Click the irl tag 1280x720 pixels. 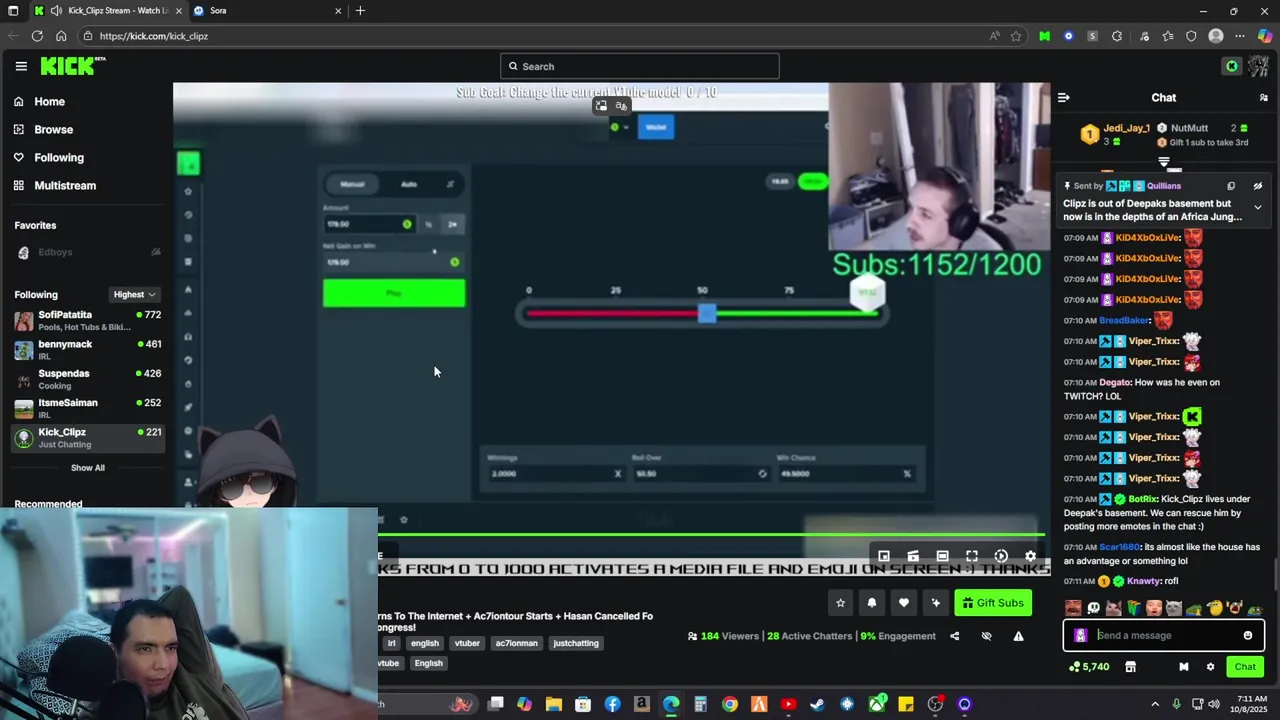coord(391,643)
